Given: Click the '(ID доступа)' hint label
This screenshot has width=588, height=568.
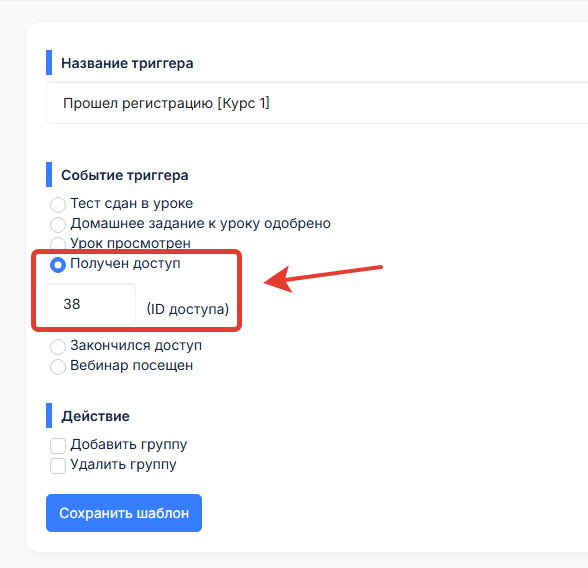Looking at the screenshot, I should [x=188, y=309].
